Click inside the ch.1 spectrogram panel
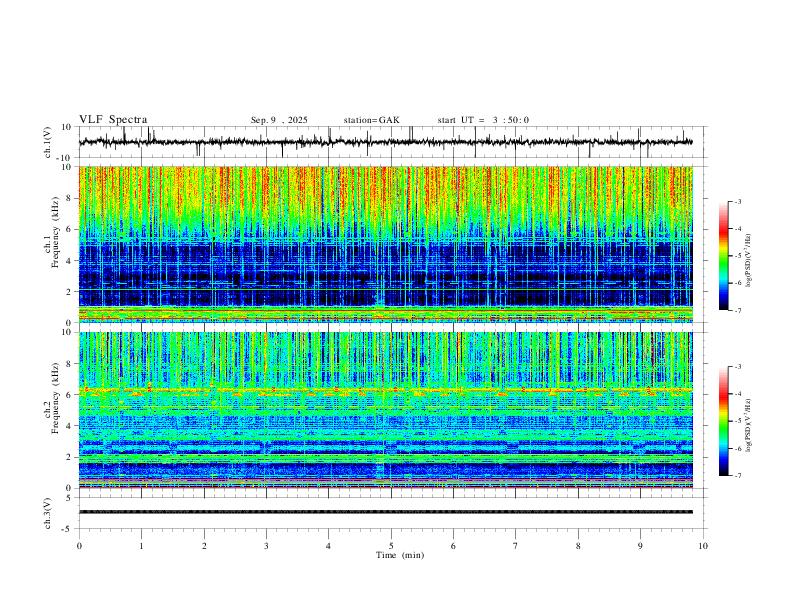Screen dimensions: 792x612 coord(385,244)
